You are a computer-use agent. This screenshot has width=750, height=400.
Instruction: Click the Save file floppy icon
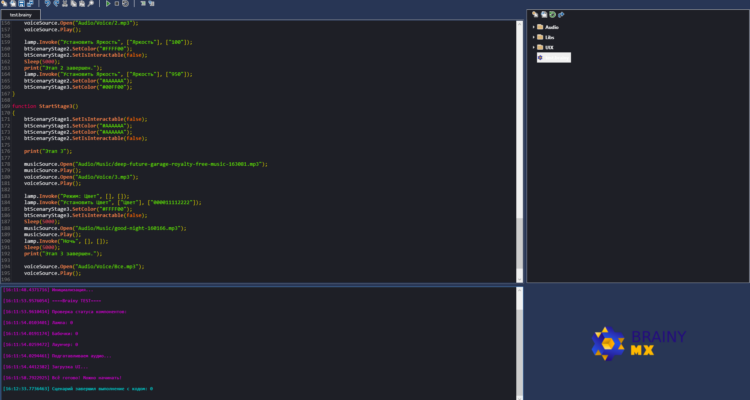(22, 3)
